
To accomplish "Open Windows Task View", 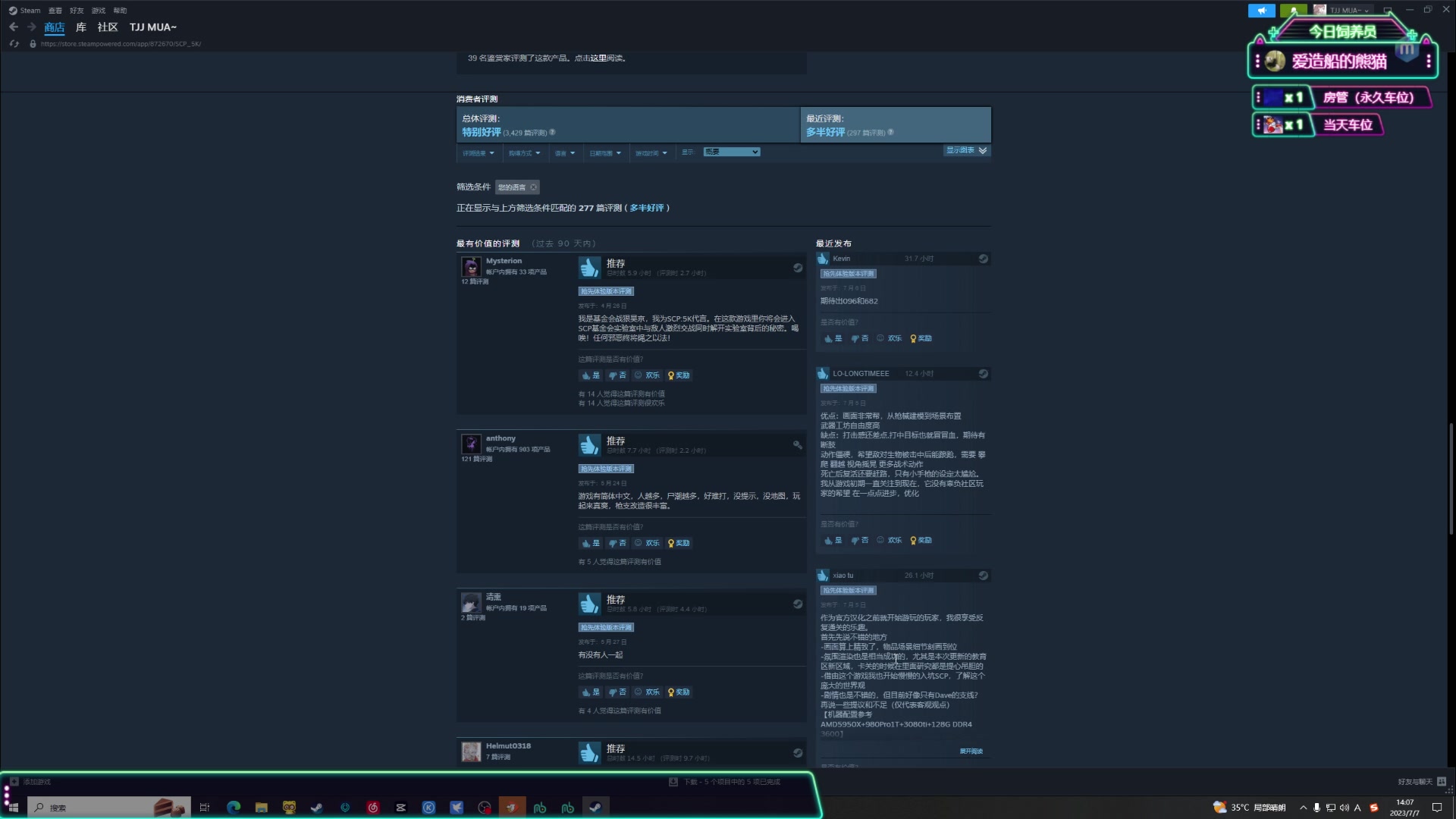I will [205, 808].
